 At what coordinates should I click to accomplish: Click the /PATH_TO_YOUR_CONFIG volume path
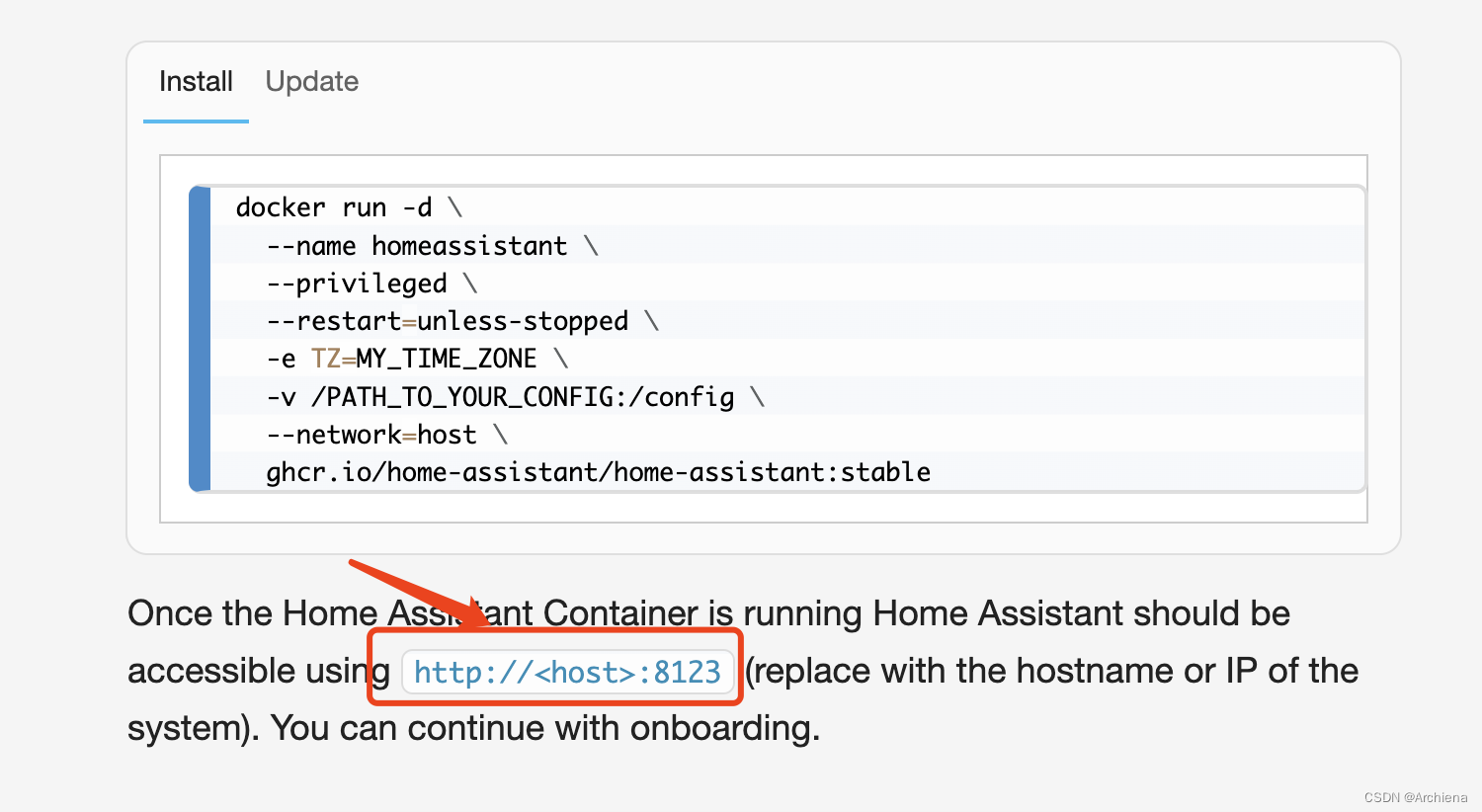pyautogui.click(x=494, y=396)
